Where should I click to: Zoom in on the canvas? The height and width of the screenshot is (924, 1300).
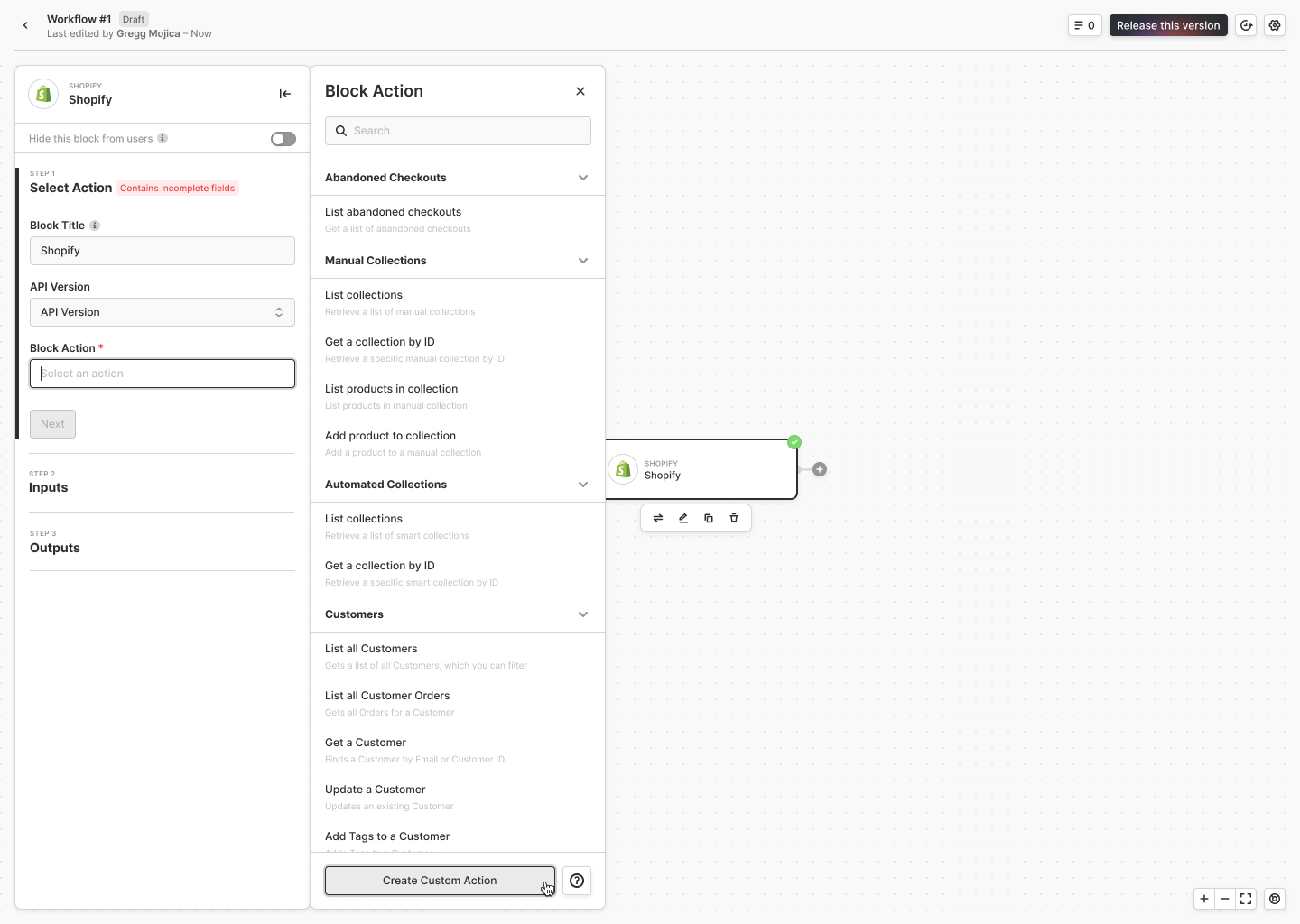pyautogui.click(x=1204, y=899)
